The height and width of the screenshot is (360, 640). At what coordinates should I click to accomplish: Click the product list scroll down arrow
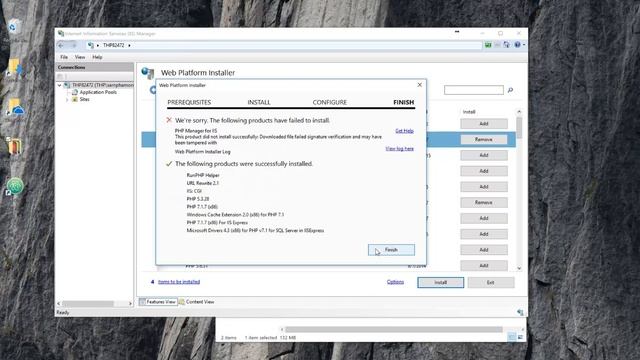tap(519, 268)
